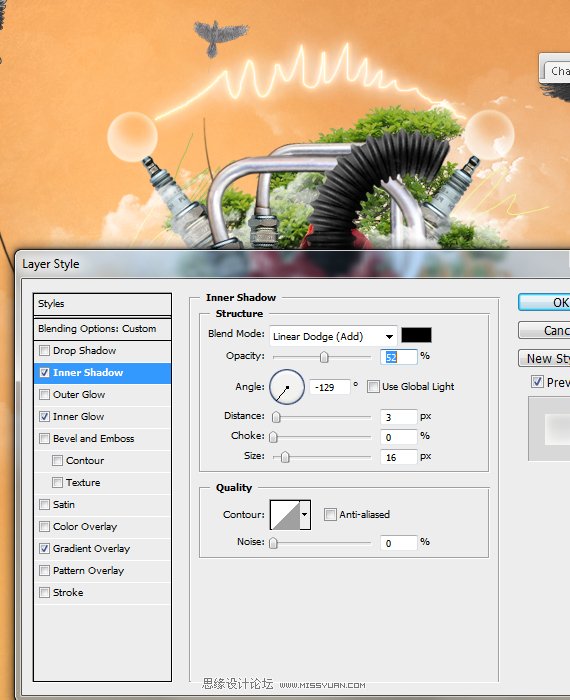Click the Distance value field
This screenshot has height=700, width=570.
pyautogui.click(x=399, y=417)
